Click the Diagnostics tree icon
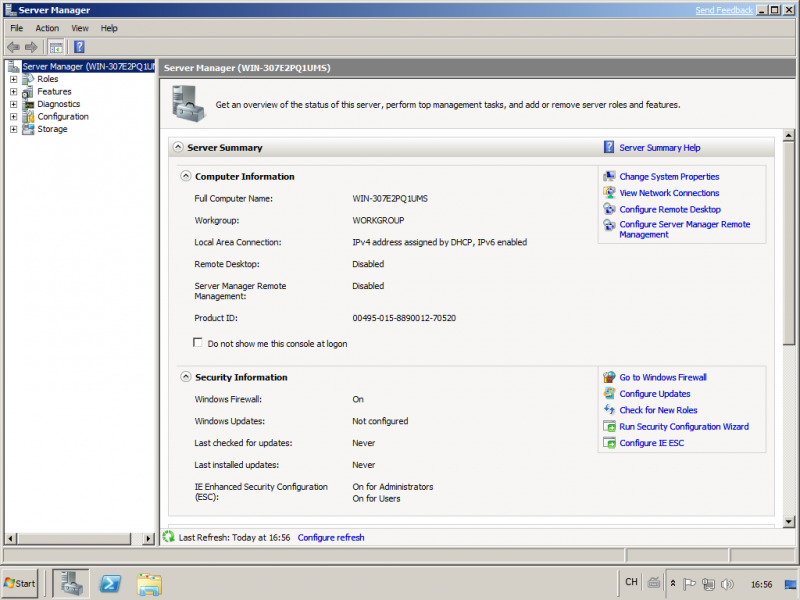800x600 pixels. [28, 104]
